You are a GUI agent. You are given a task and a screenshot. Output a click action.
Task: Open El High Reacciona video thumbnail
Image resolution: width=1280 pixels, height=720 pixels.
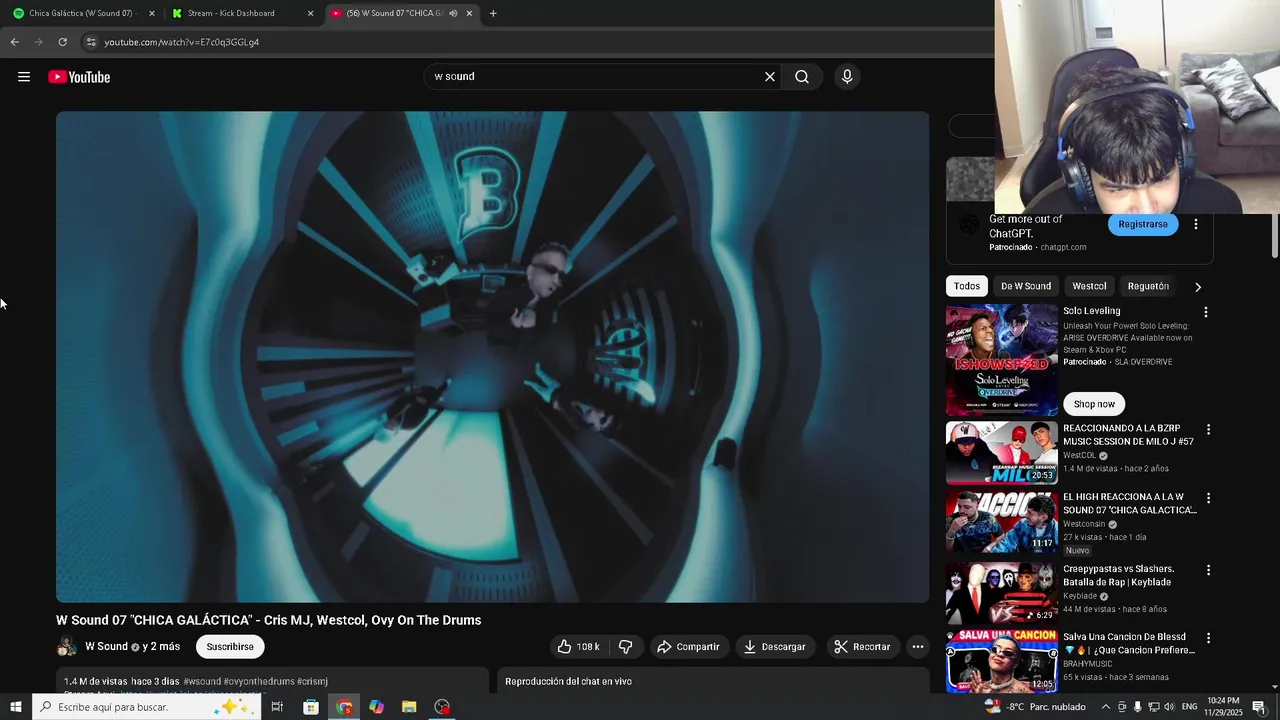click(1002, 521)
